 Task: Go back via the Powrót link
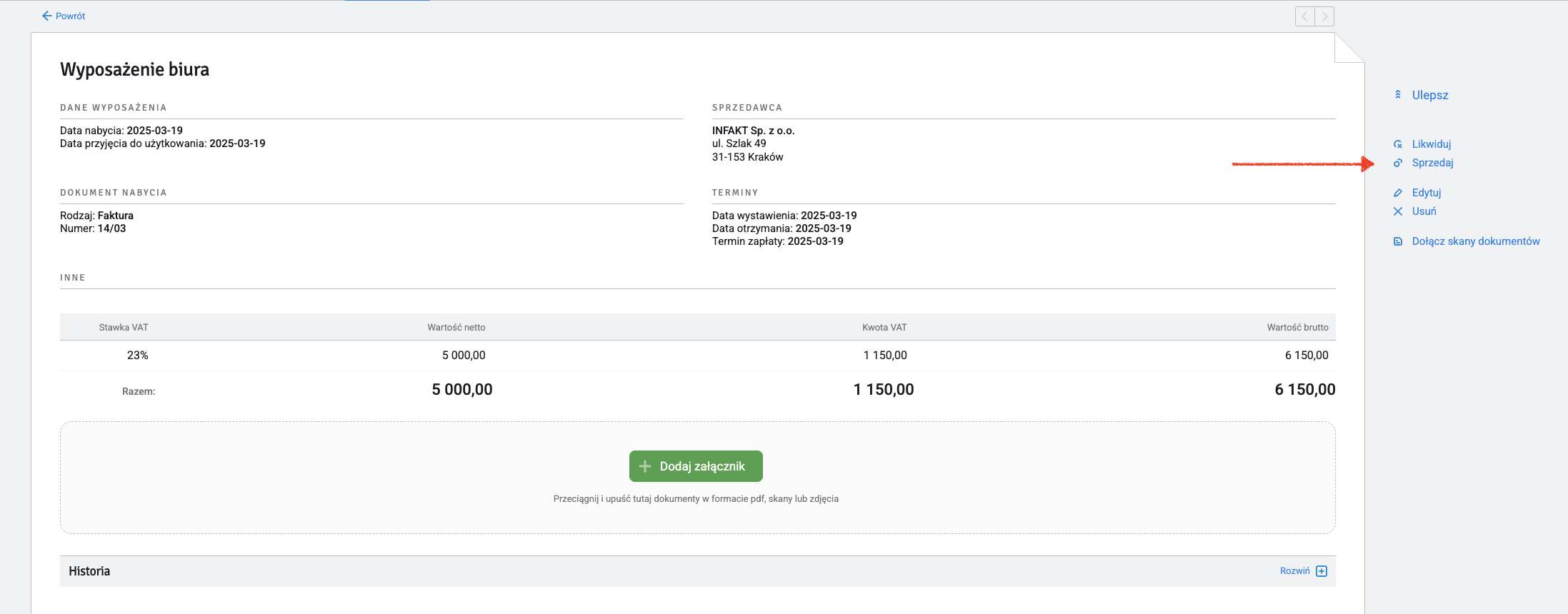tap(70, 16)
